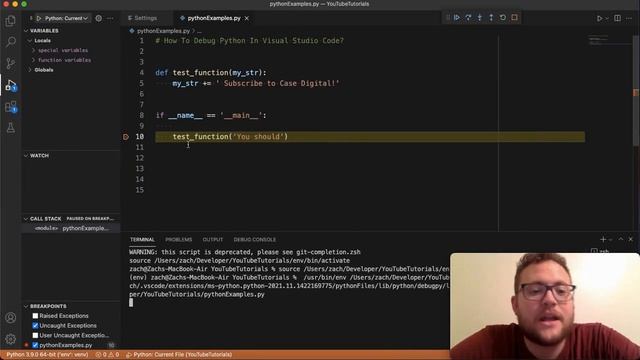
Task: Open the Accounts menu icon
Action: tap(11, 318)
